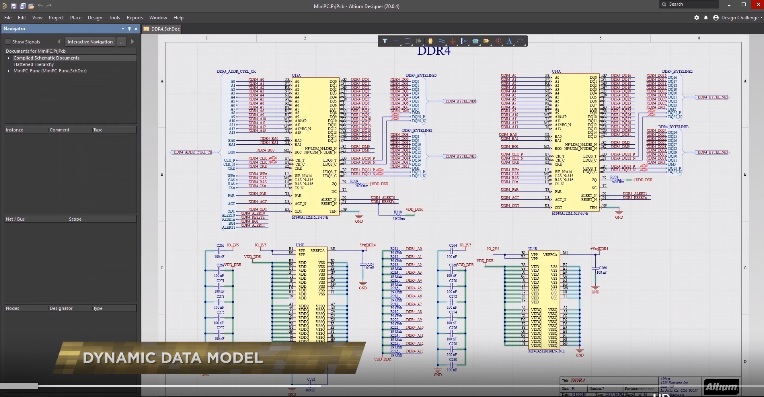Viewport: 764px width, 397px height.
Task: Click the Interactive Navigation button
Action: tap(90, 42)
